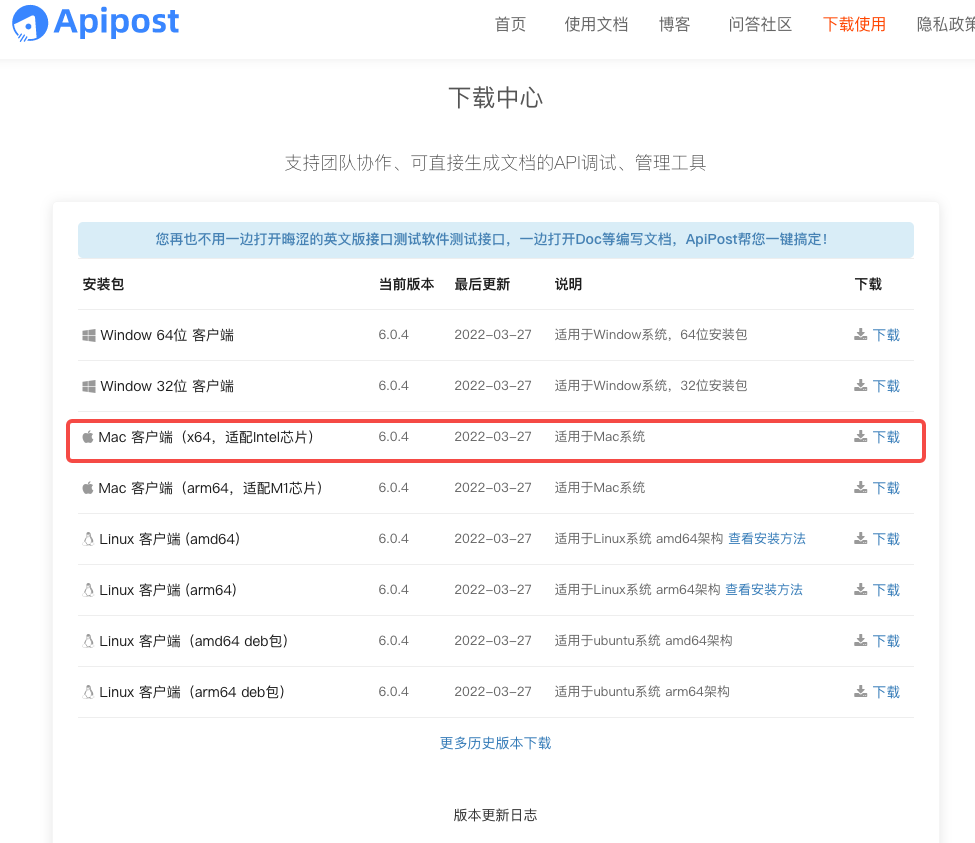Download the Window 64位 客户端 via 下载 link
Viewport: 975px width, 843px height.
[886, 335]
